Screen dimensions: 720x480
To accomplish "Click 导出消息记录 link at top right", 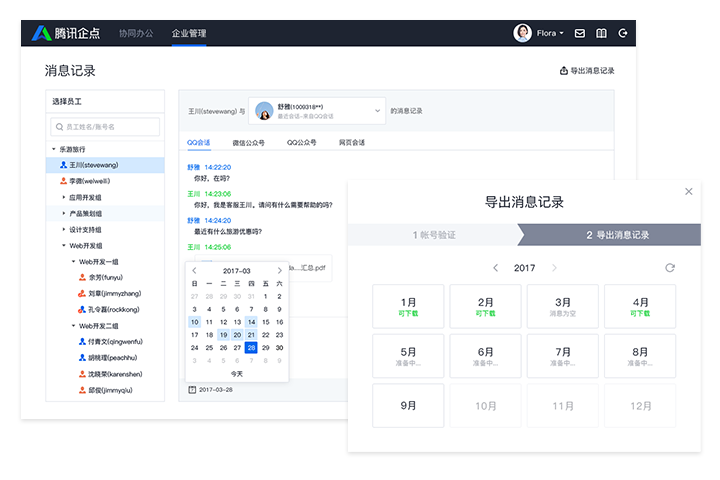I will click(587, 71).
